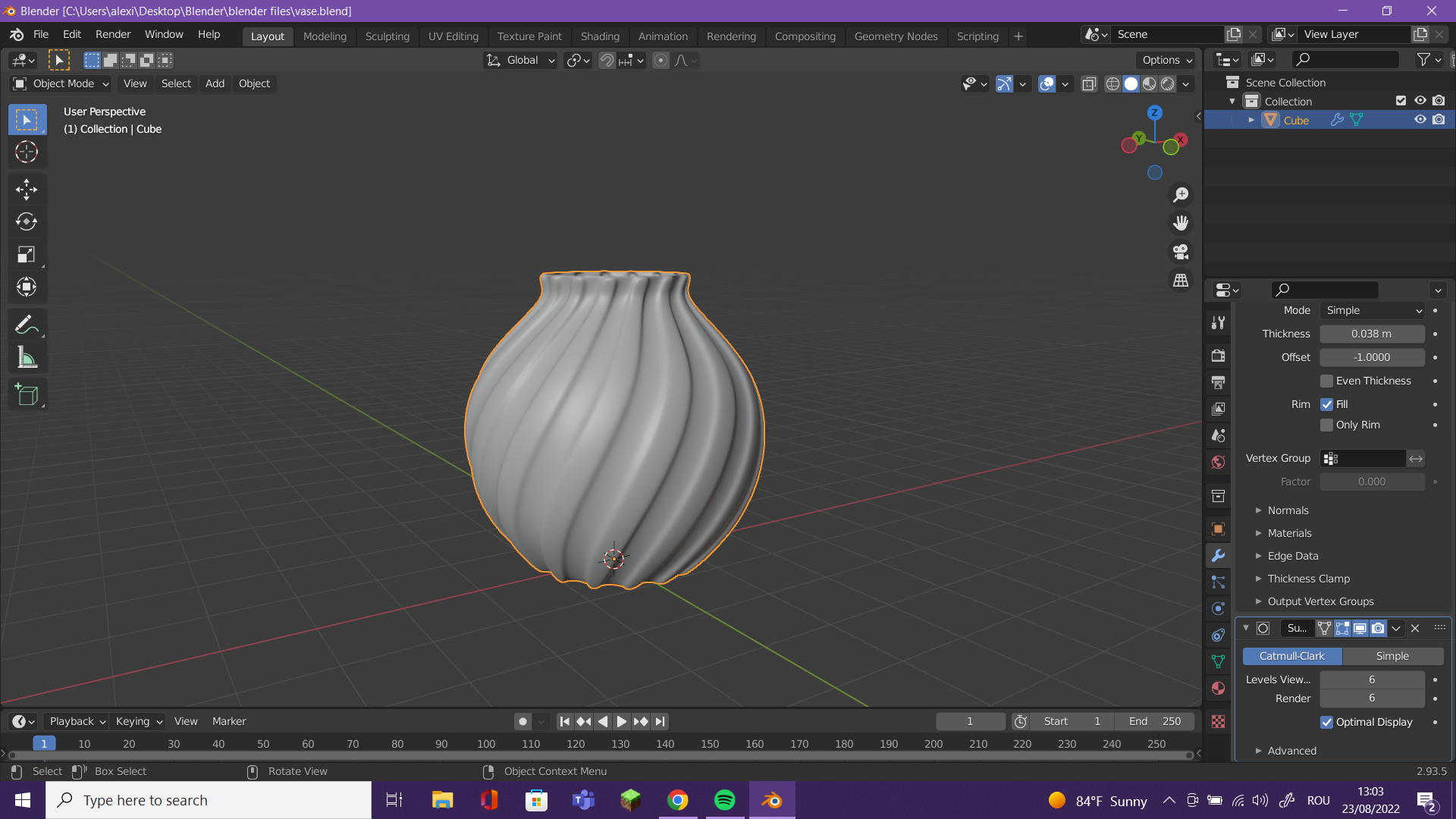Toggle camera view in viewport
Screen dimensions: 1456x819
[x=1181, y=252]
